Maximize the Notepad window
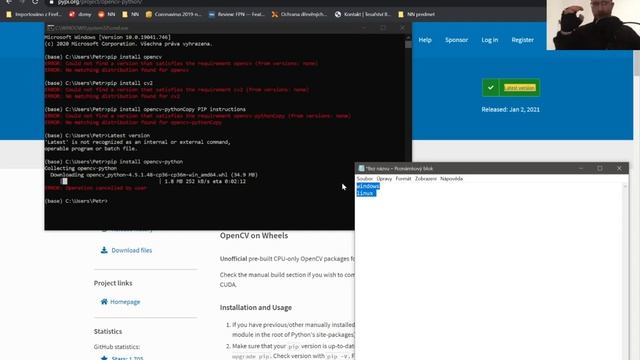The image size is (640, 360). point(600,168)
